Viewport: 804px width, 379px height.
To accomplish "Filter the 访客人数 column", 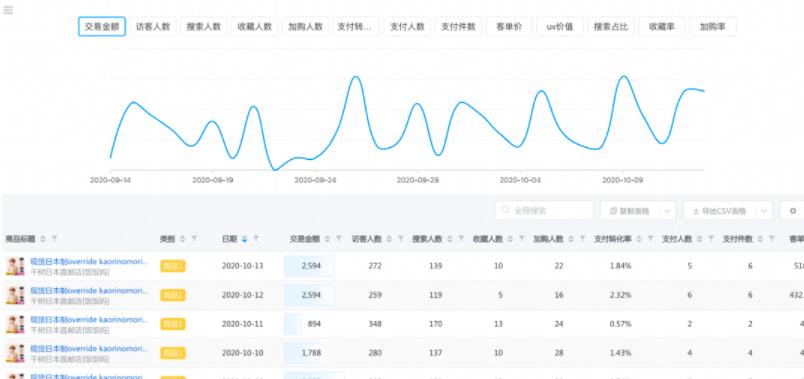I will 400,239.
